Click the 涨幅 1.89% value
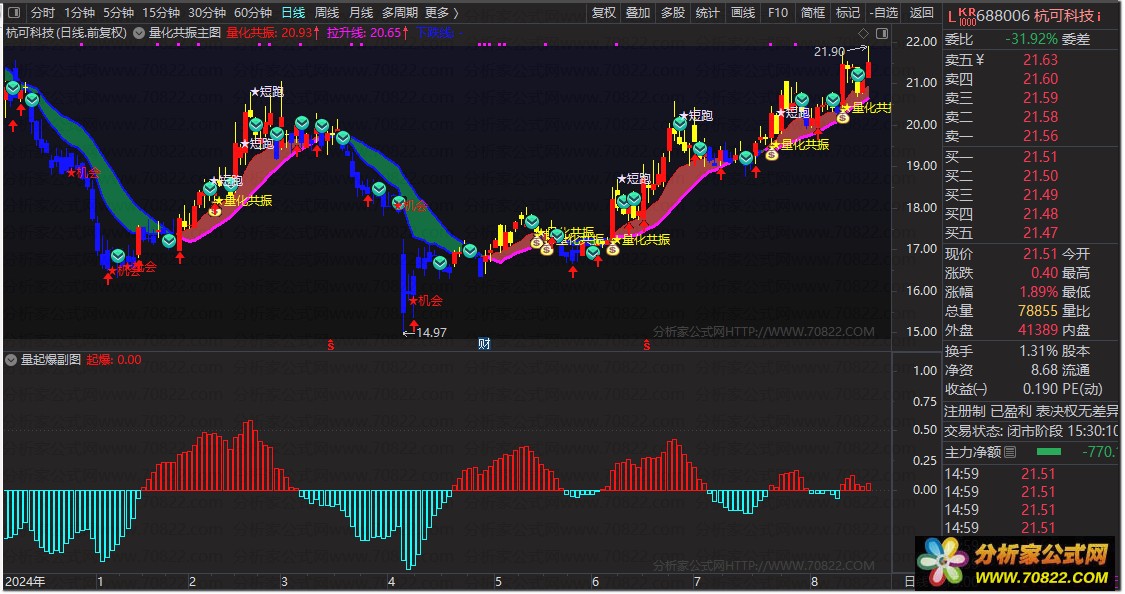Viewport: 1125px width, 594px height. [x=1038, y=292]
